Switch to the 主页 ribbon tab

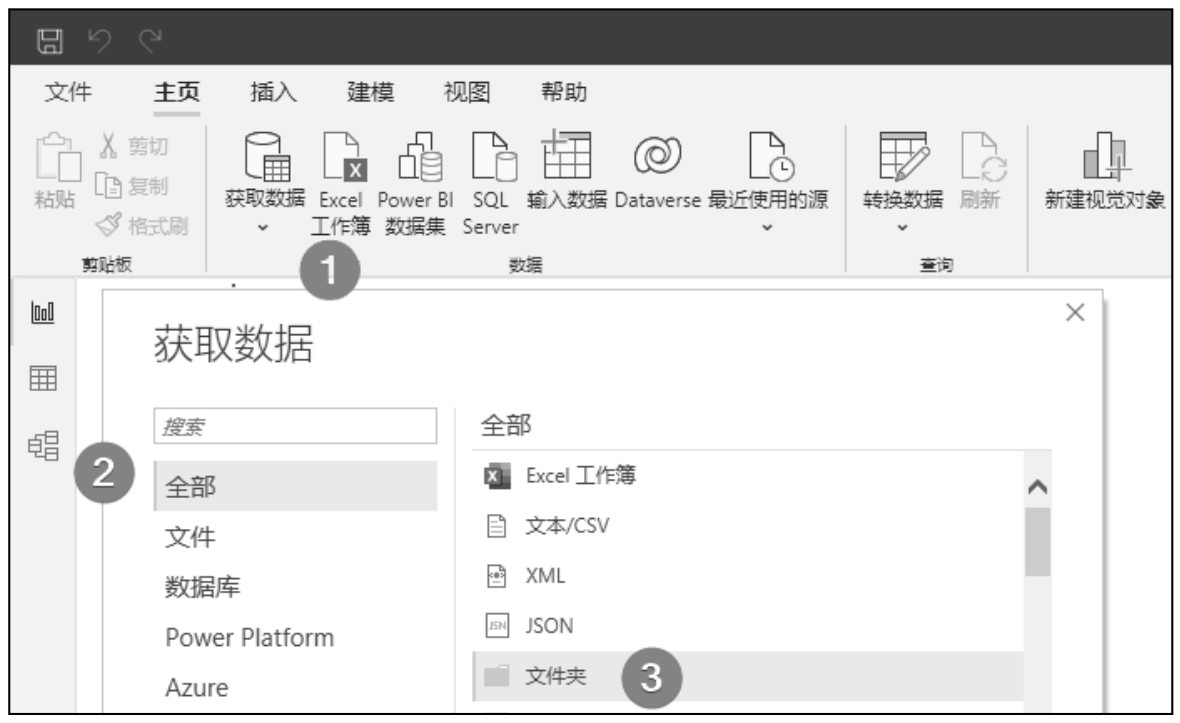click(177, 92)
